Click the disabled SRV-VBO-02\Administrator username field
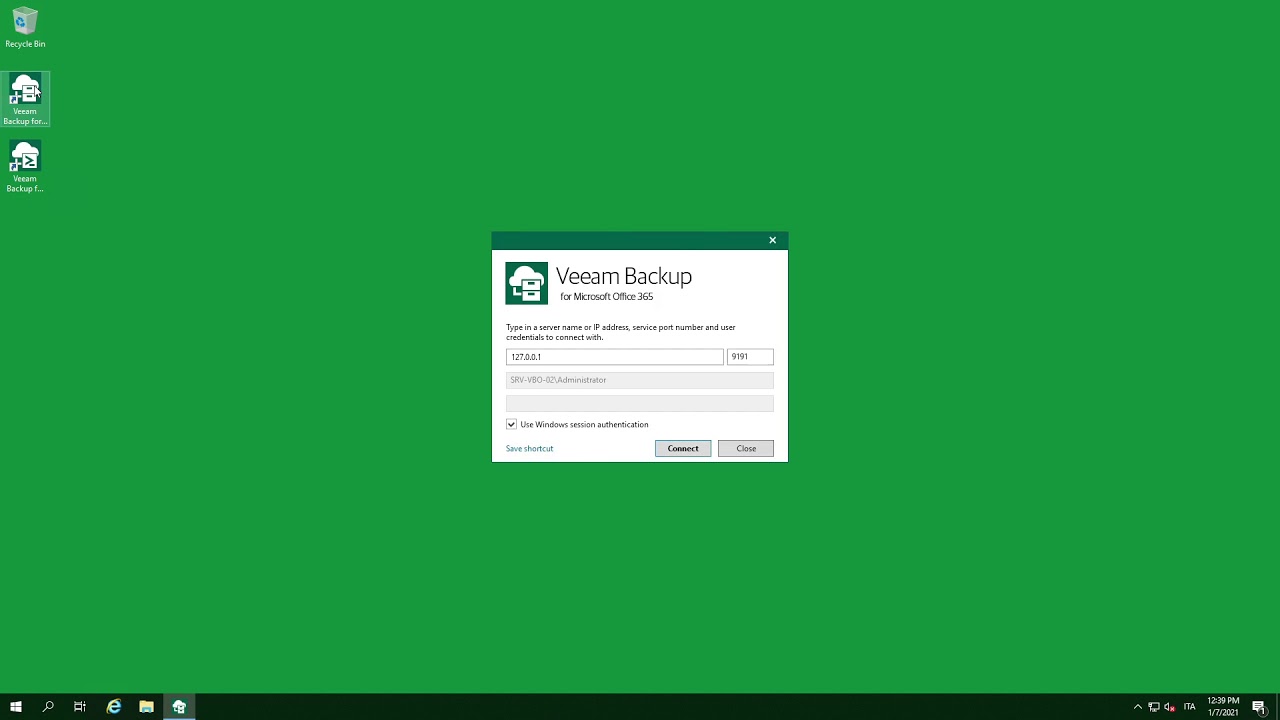Screen dimensions: 1280x720 (x=639, y=380)
